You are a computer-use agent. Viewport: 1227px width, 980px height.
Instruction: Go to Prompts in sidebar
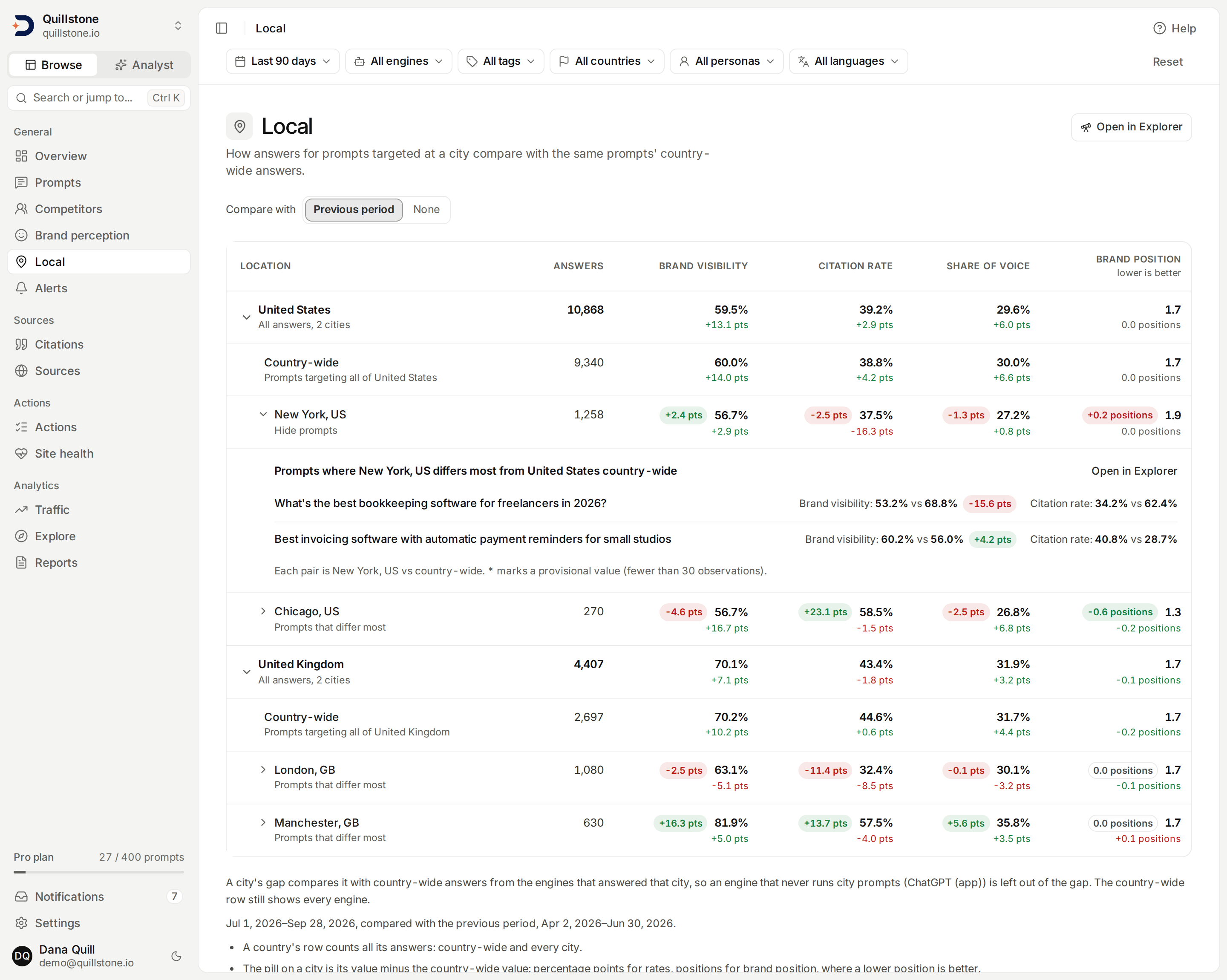tap(99, 182)
